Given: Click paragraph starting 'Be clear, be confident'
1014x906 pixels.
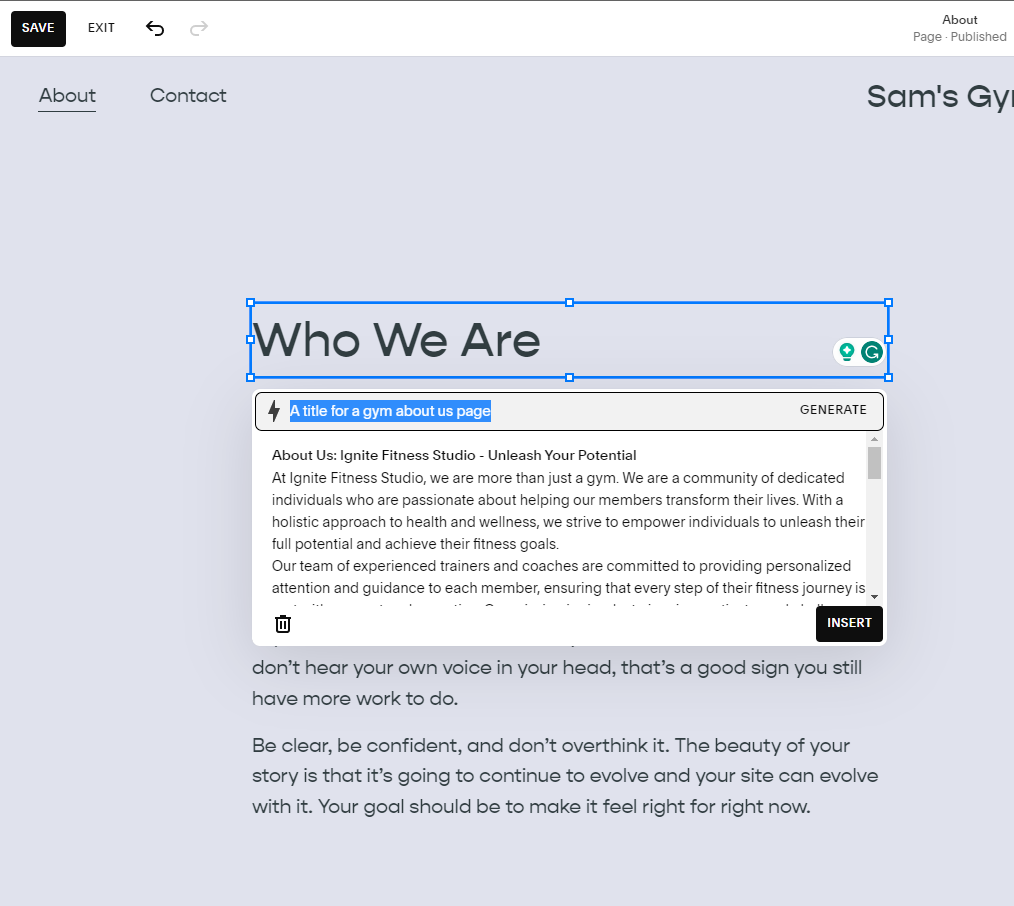Looking at the screenshot, I should 565,776.
